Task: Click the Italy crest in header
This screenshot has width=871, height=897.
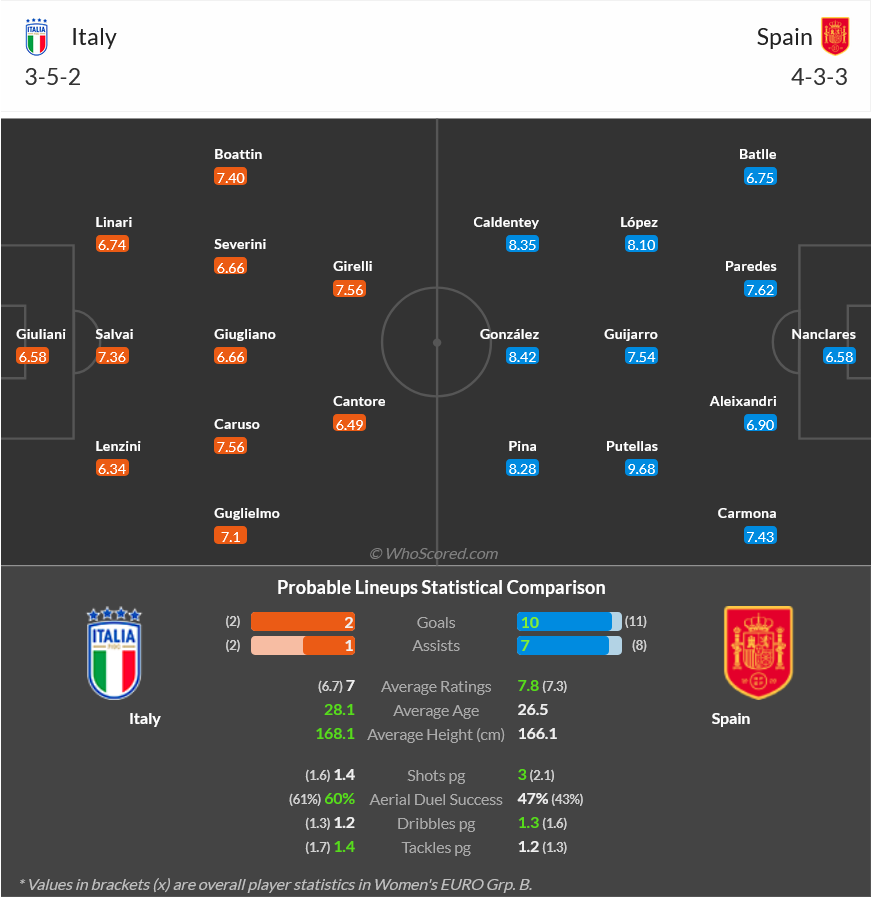Action: click(37, 37)
